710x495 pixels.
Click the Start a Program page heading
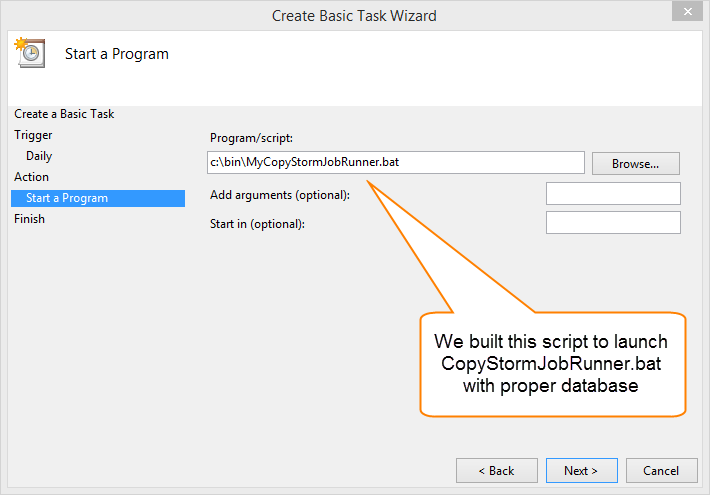(117, 54)
